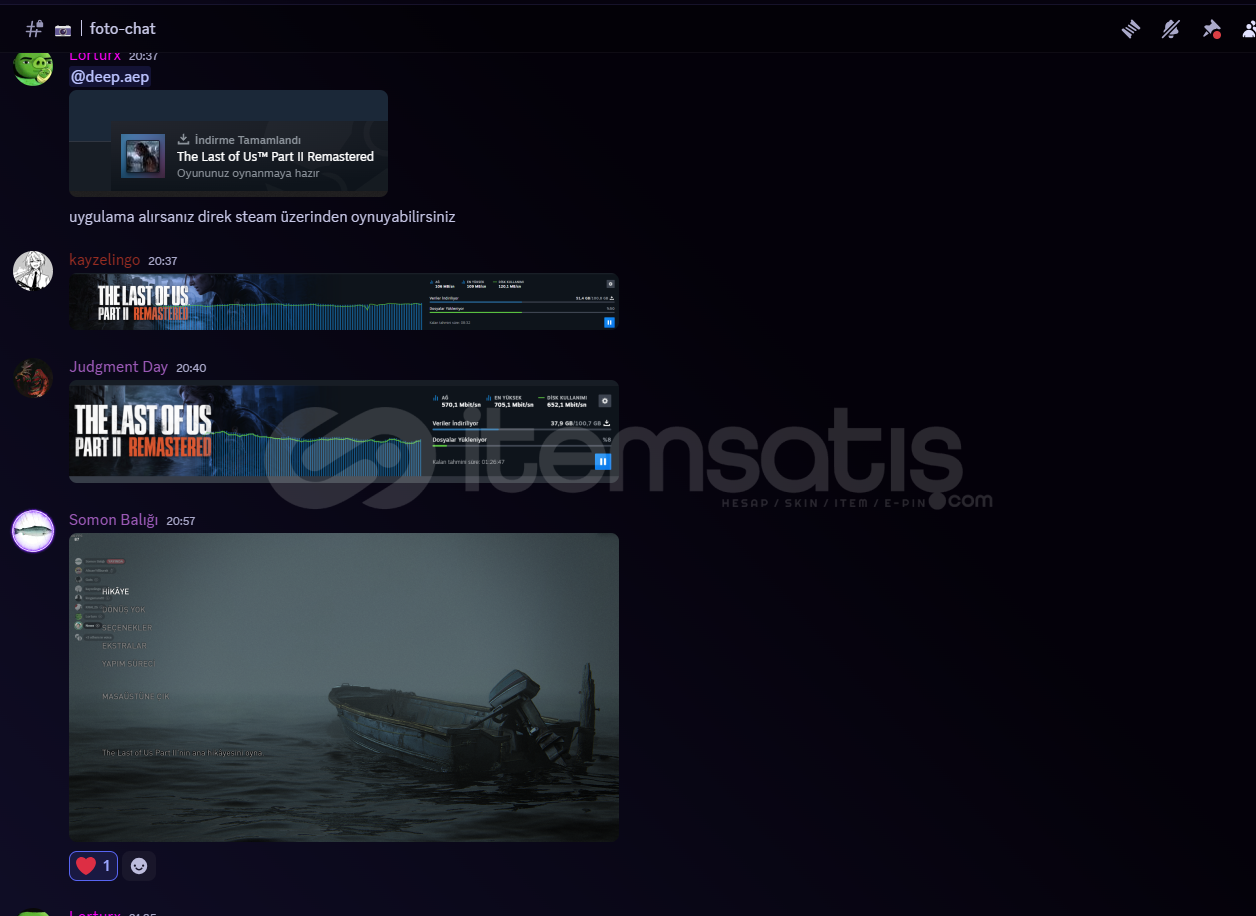
Task: Open kayzelingo's profile avatar
Action: tap(33, 271)
